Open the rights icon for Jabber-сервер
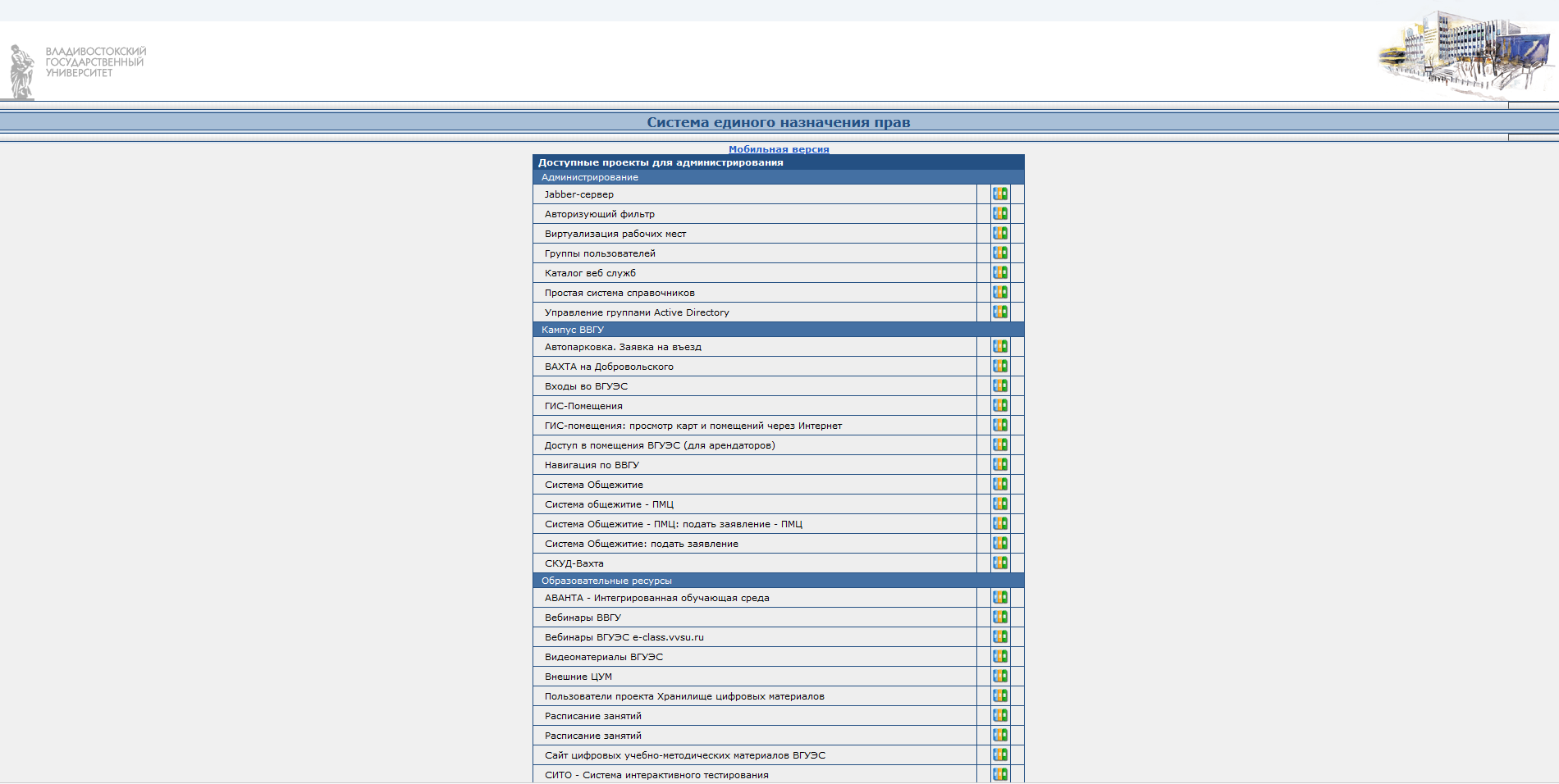The height and width of the screenshot is (784, 1559). [999, 194]
